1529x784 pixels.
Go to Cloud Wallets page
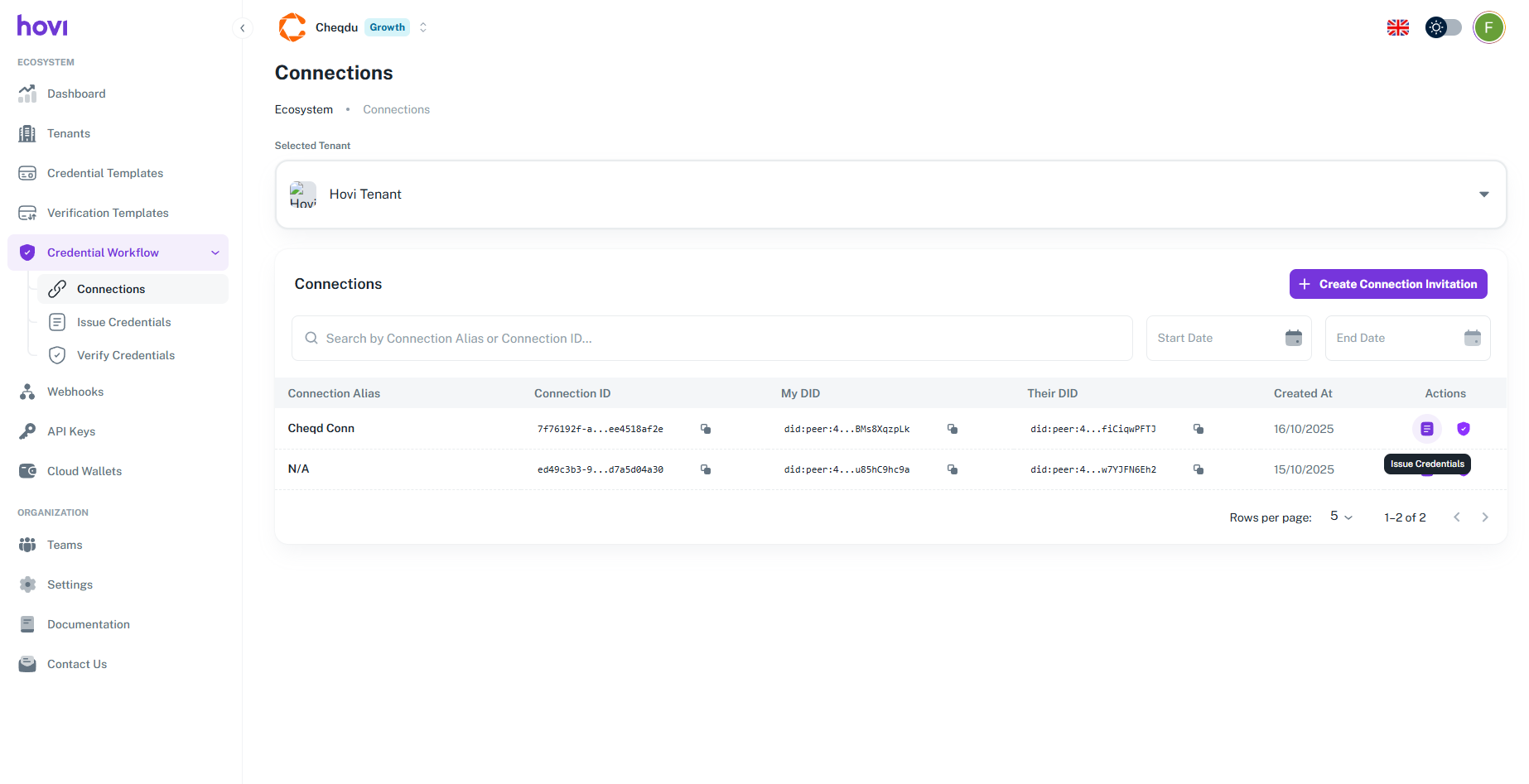84,471
